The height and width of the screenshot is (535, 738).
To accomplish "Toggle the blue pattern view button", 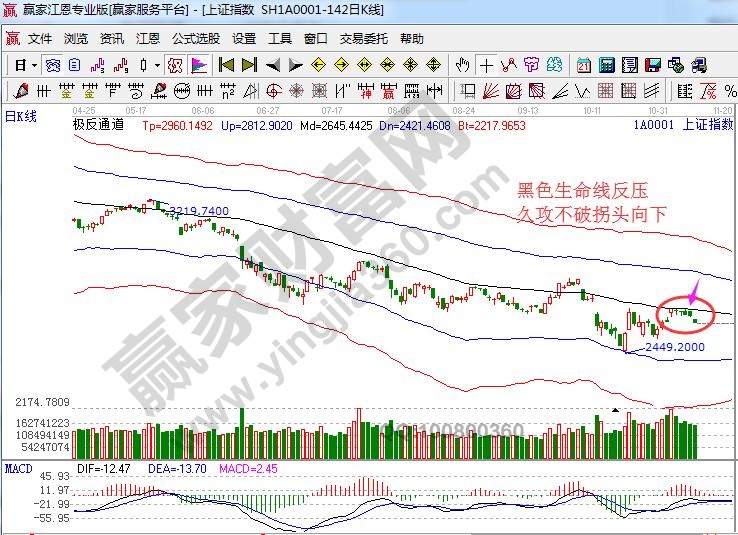I will 51,66.
